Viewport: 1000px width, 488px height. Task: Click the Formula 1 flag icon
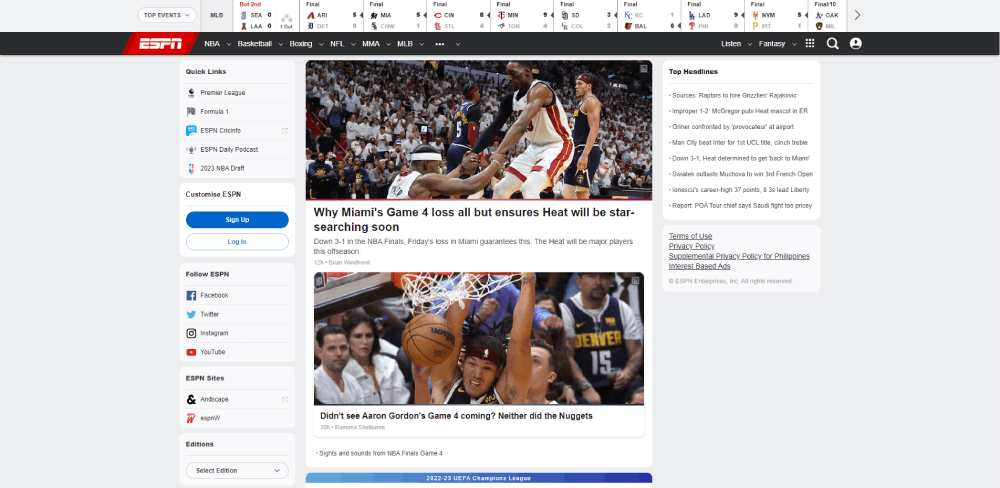(x=191, y=112)
